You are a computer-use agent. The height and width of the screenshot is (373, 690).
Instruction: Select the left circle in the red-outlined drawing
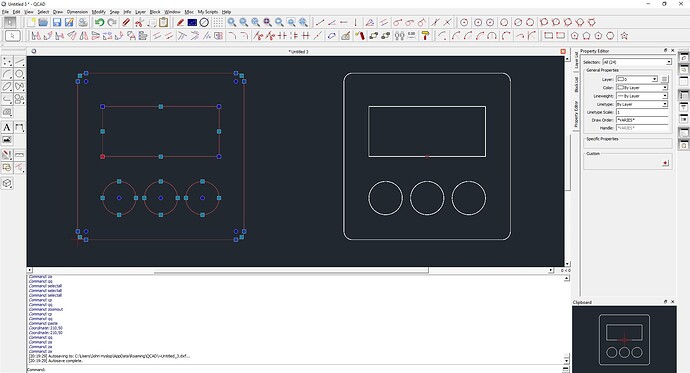[x=119, y=198]
